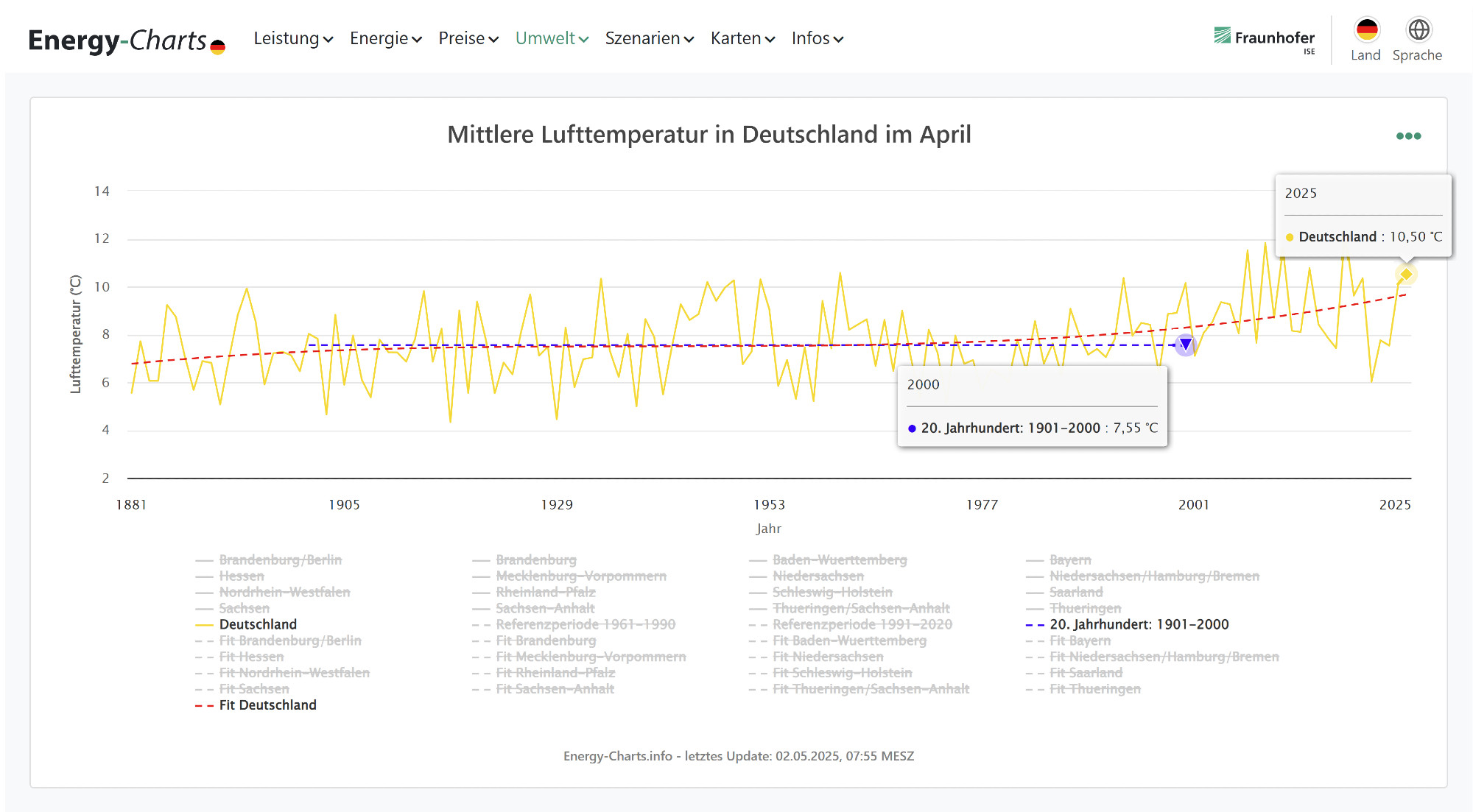The height and width of the screenshot is (812, 1473).
Task: Show Niedersachsen/Hamburg/Bremen series
Action: [x=1142, y=576]
